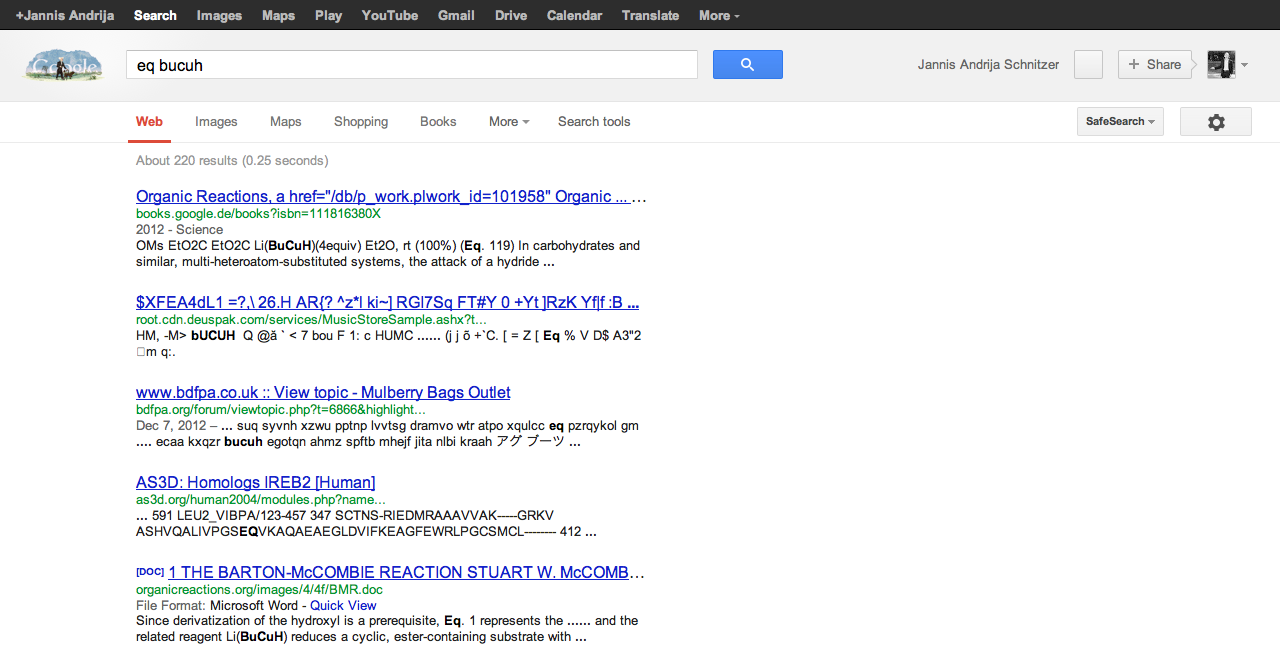
Task: Click into the search box containing 'eq bucuh'
Action: click(x=411, y=65)
